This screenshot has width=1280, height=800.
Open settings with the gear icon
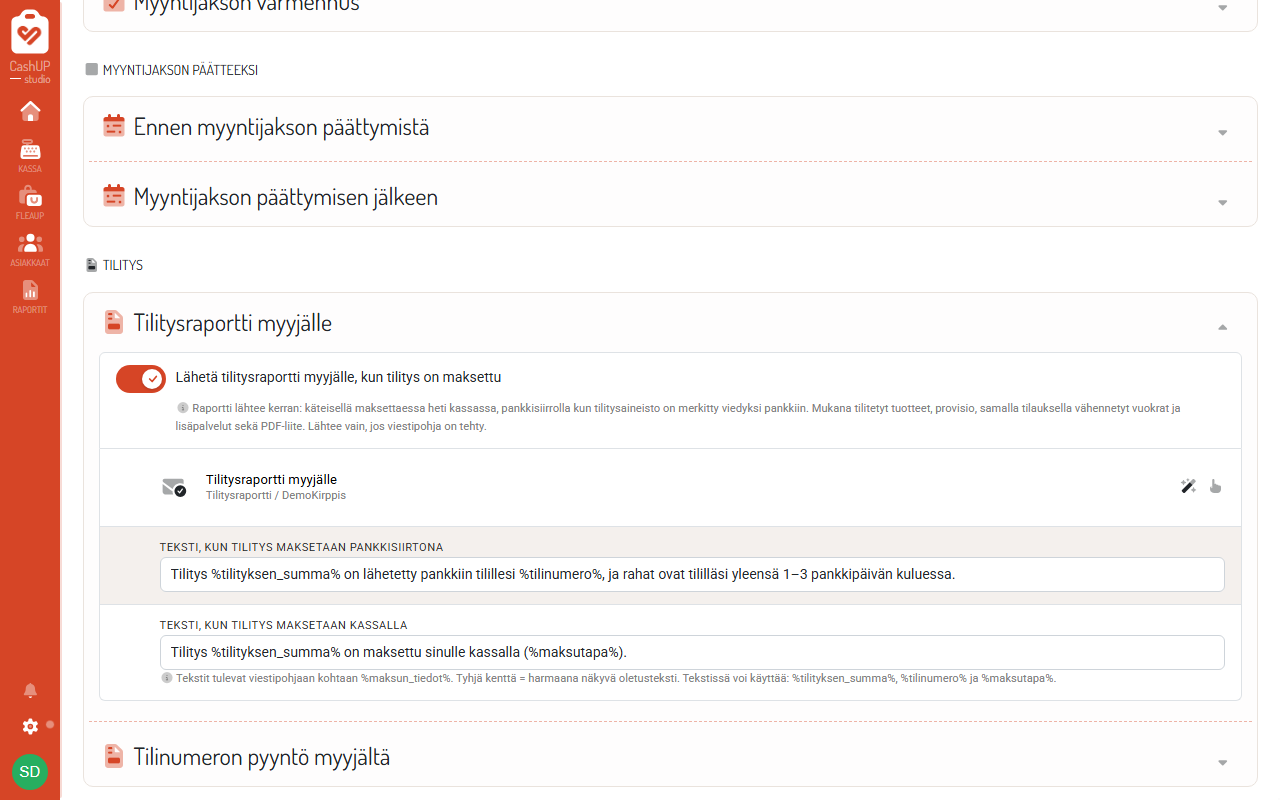pyautogui.click(x=30, y=727)
